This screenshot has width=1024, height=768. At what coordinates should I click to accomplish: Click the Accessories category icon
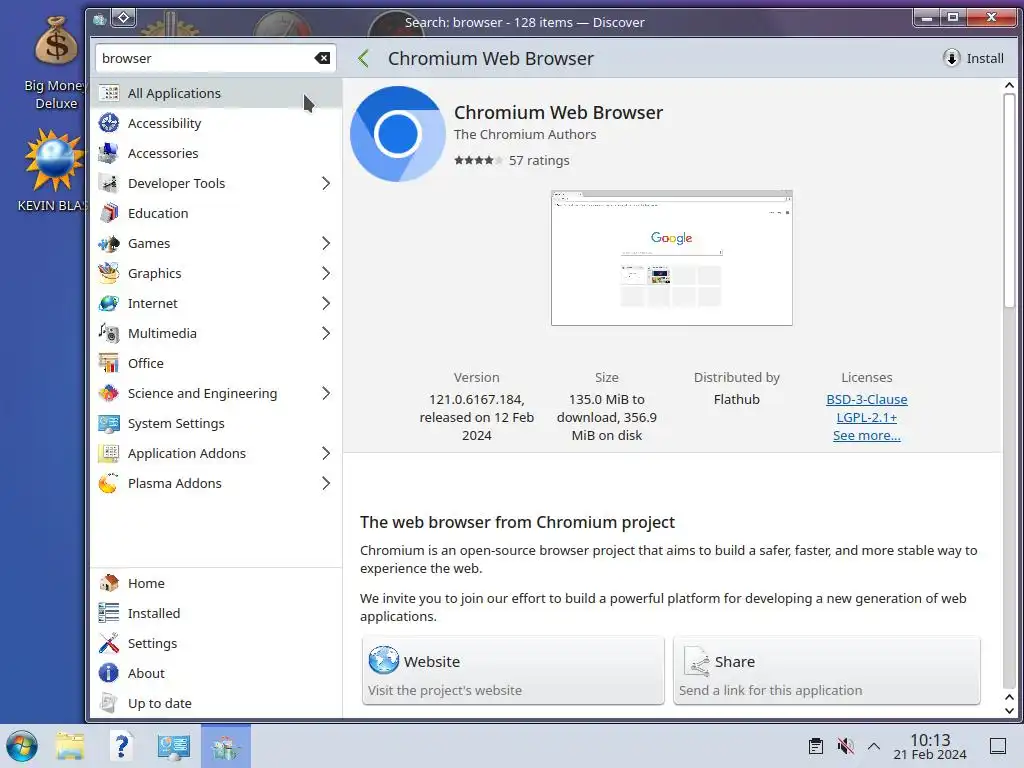(108, 153)
